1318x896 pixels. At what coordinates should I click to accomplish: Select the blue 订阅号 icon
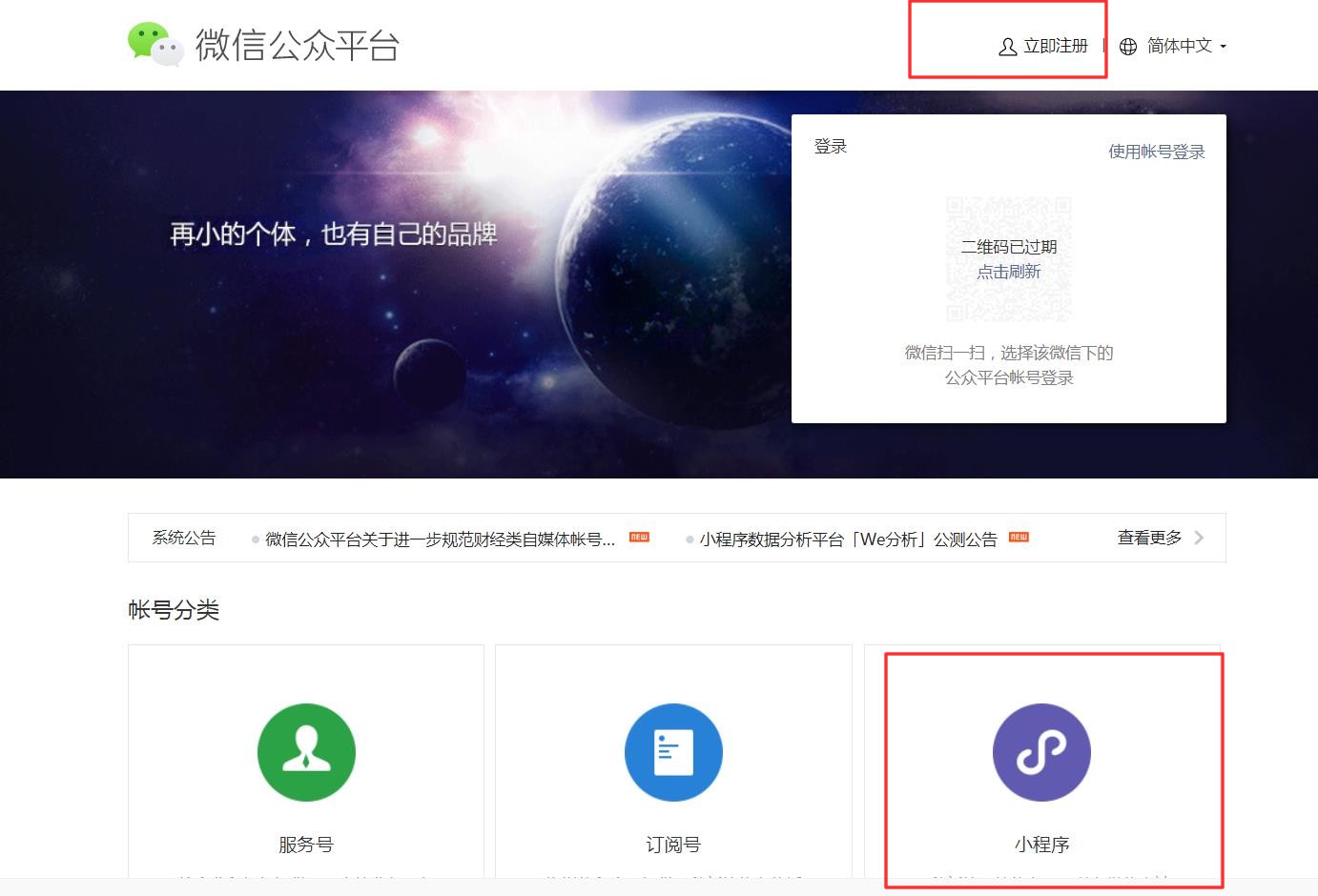point(673,752)
